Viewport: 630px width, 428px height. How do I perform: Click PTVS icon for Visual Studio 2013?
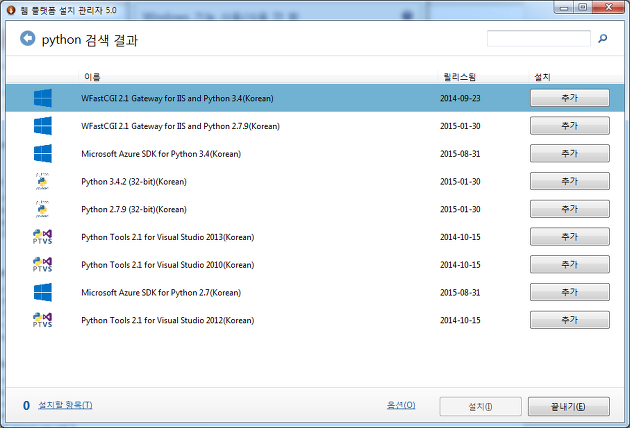[42, 237]
